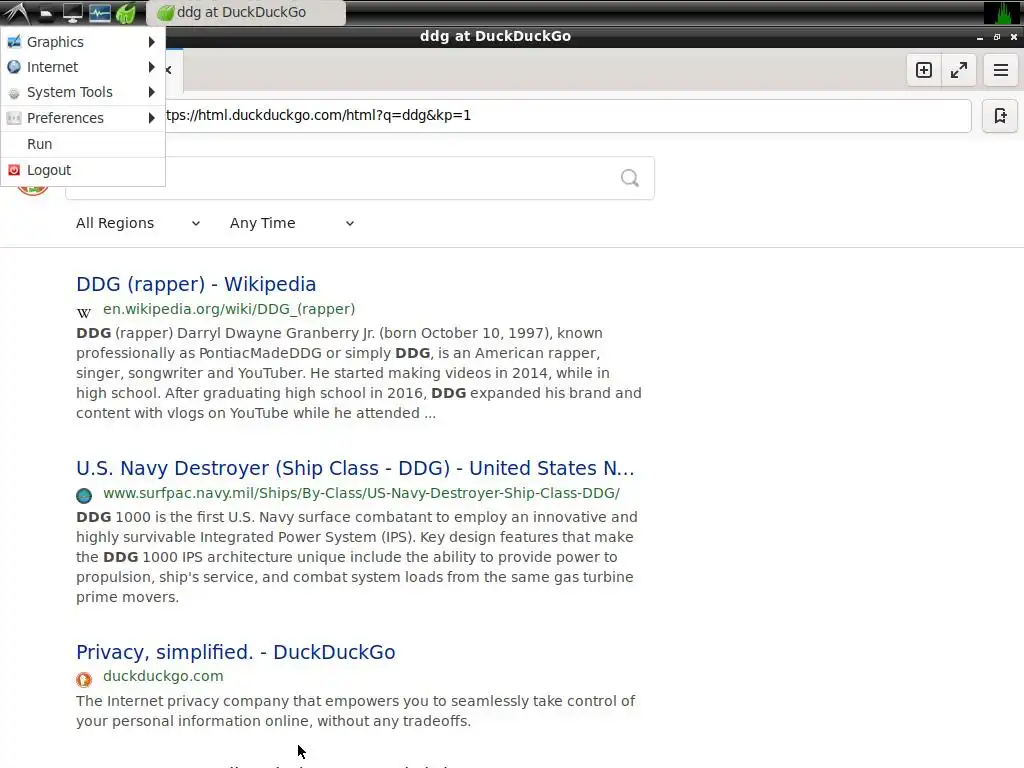The image size is (1024, 768).
Task: Open 'U.S. Navy Destroyer (Ship Class - DDG)' result
Action: pos(355,468)
